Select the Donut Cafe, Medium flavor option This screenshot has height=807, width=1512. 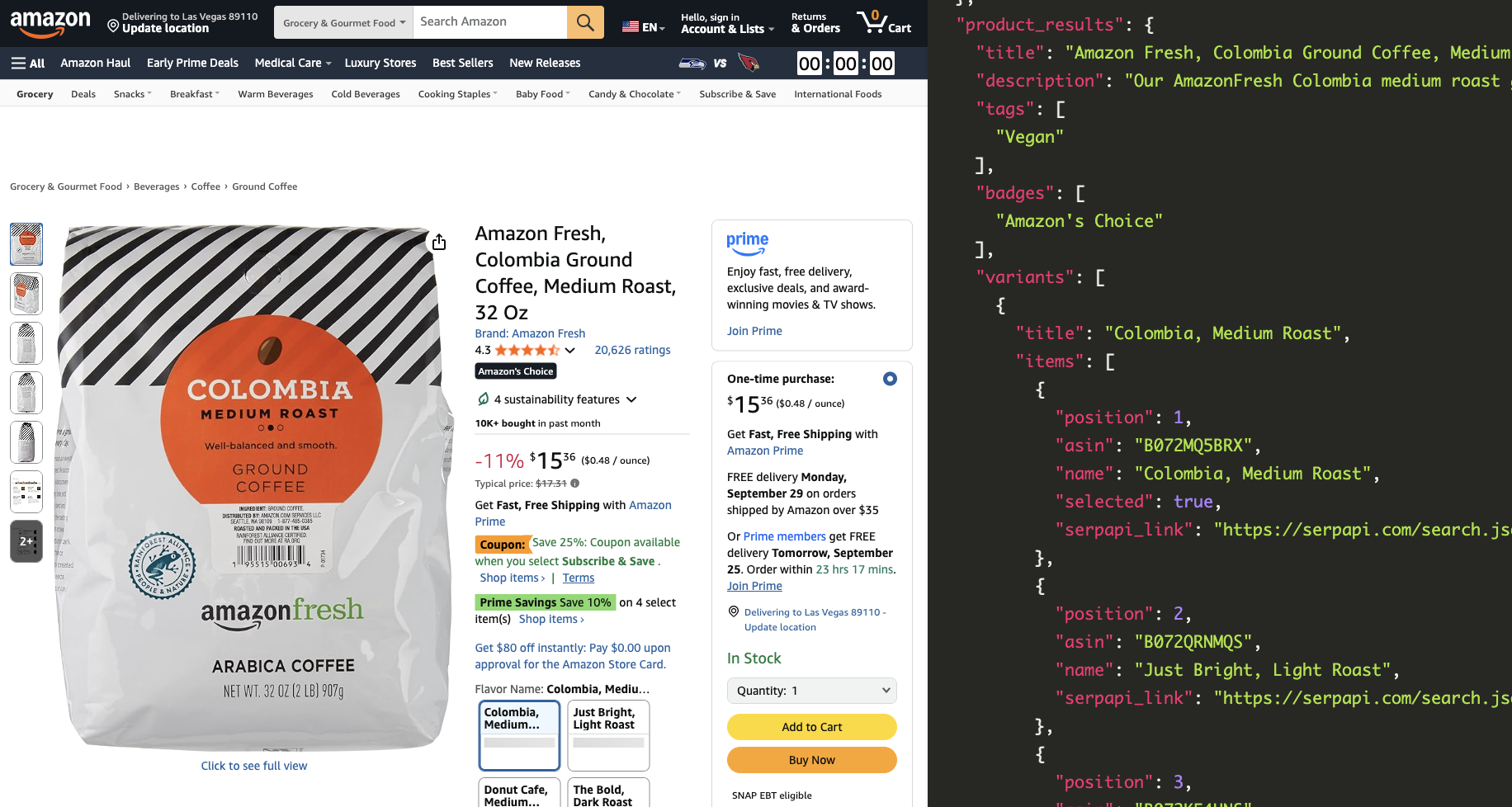pyautogui.click(x=519, y=792)
